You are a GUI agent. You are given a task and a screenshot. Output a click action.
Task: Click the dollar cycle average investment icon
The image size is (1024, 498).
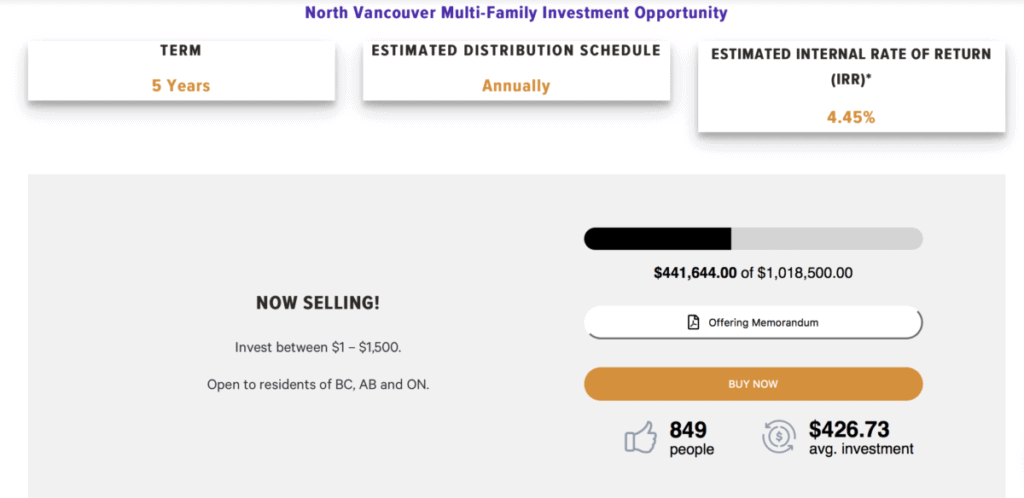pyautogui.click(x=779, y=437)
